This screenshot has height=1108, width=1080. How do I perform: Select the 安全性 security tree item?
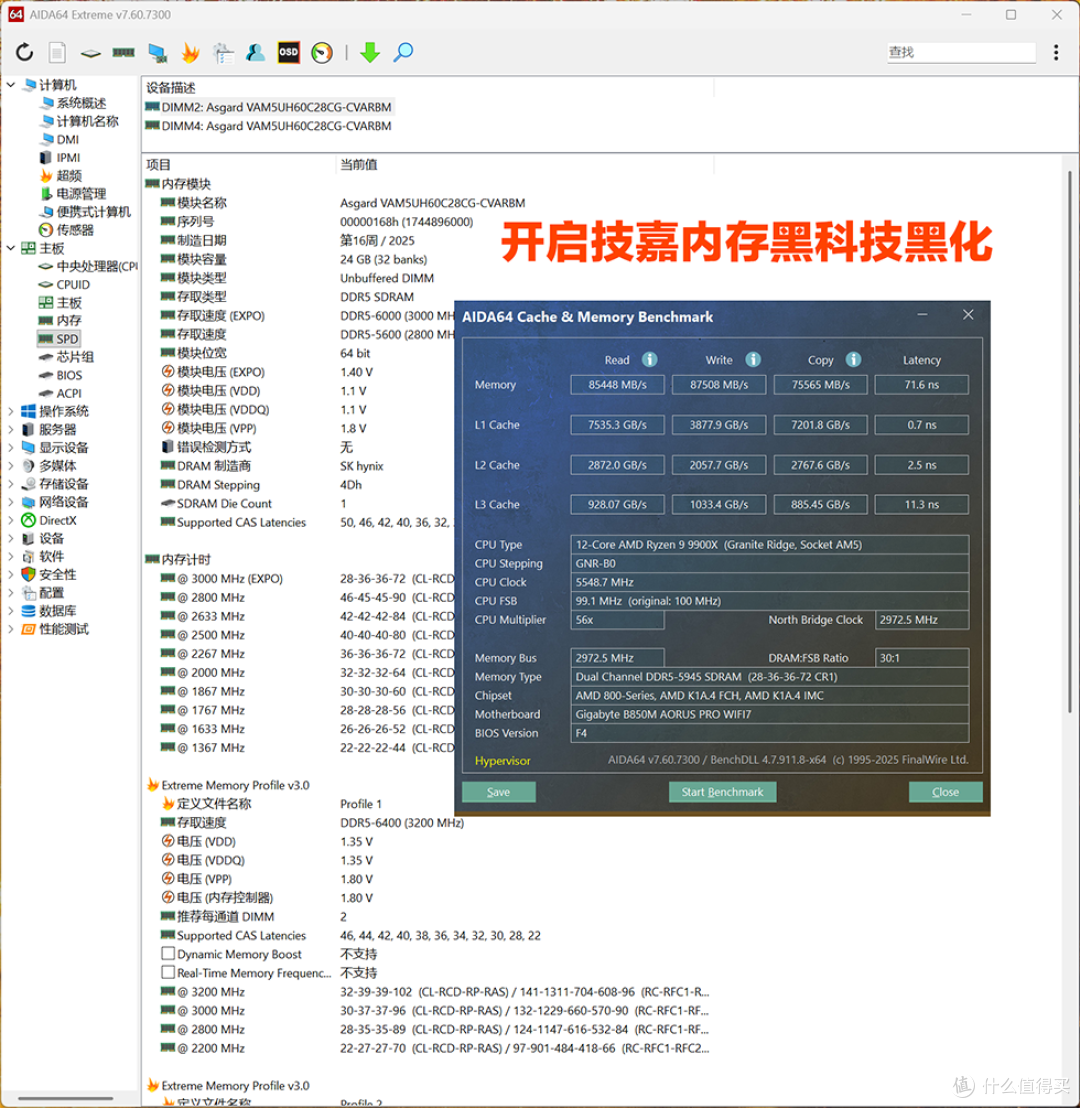(x=49, y=574)
